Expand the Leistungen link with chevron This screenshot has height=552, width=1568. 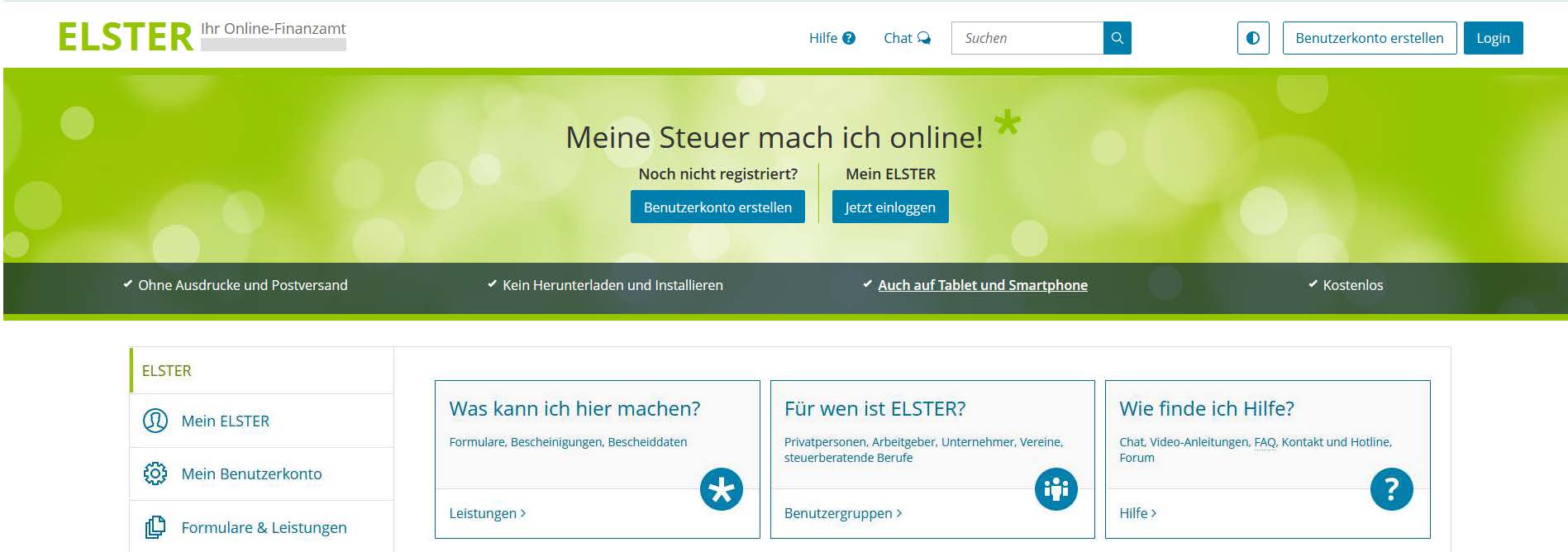(487, 513)
